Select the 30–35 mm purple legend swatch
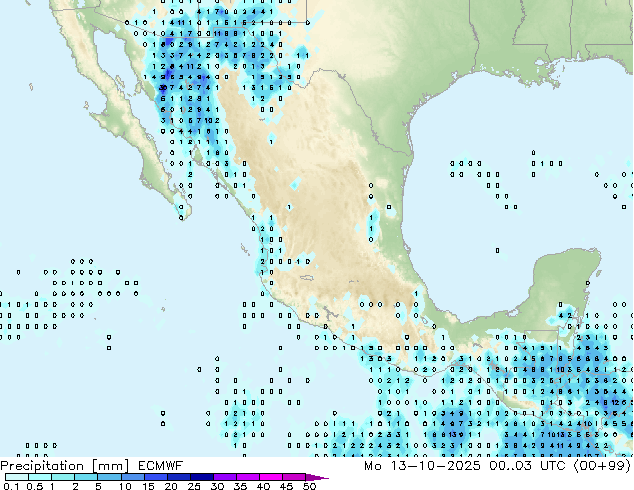 pyautogui.click(x=224, y=477)
